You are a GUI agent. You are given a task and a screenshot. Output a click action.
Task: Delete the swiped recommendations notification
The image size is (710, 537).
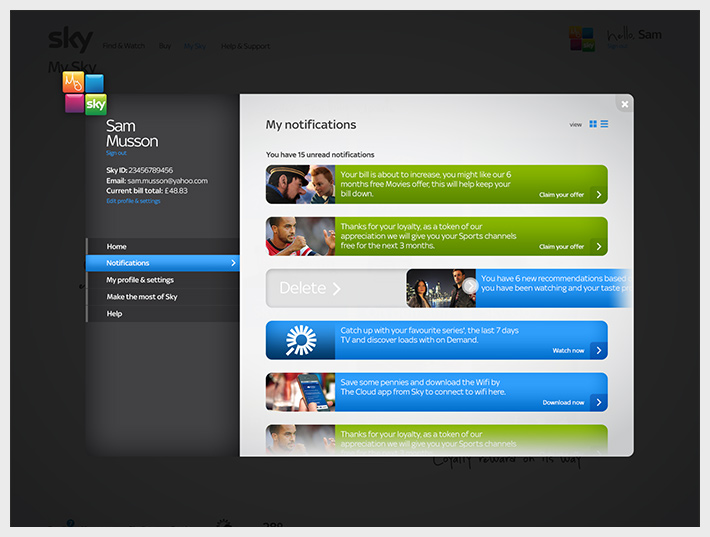pyautogui.click(x=310, y=288)
